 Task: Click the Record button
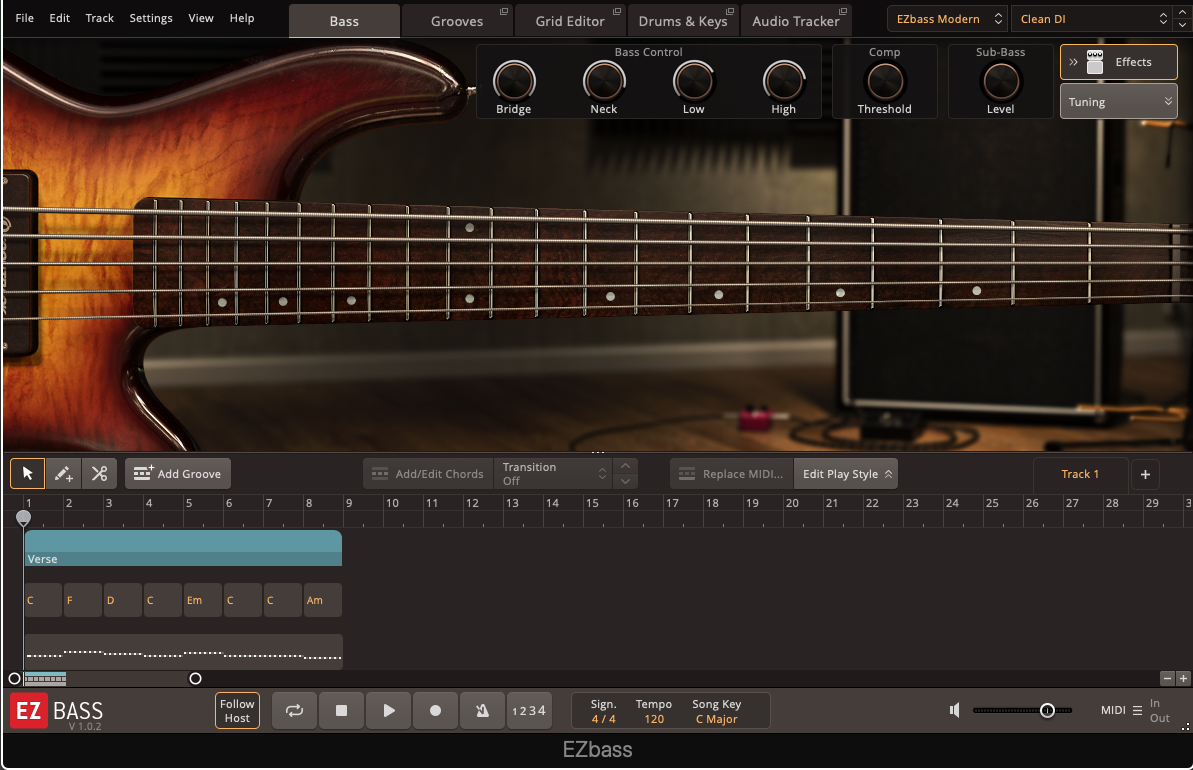tap(435, 711)
